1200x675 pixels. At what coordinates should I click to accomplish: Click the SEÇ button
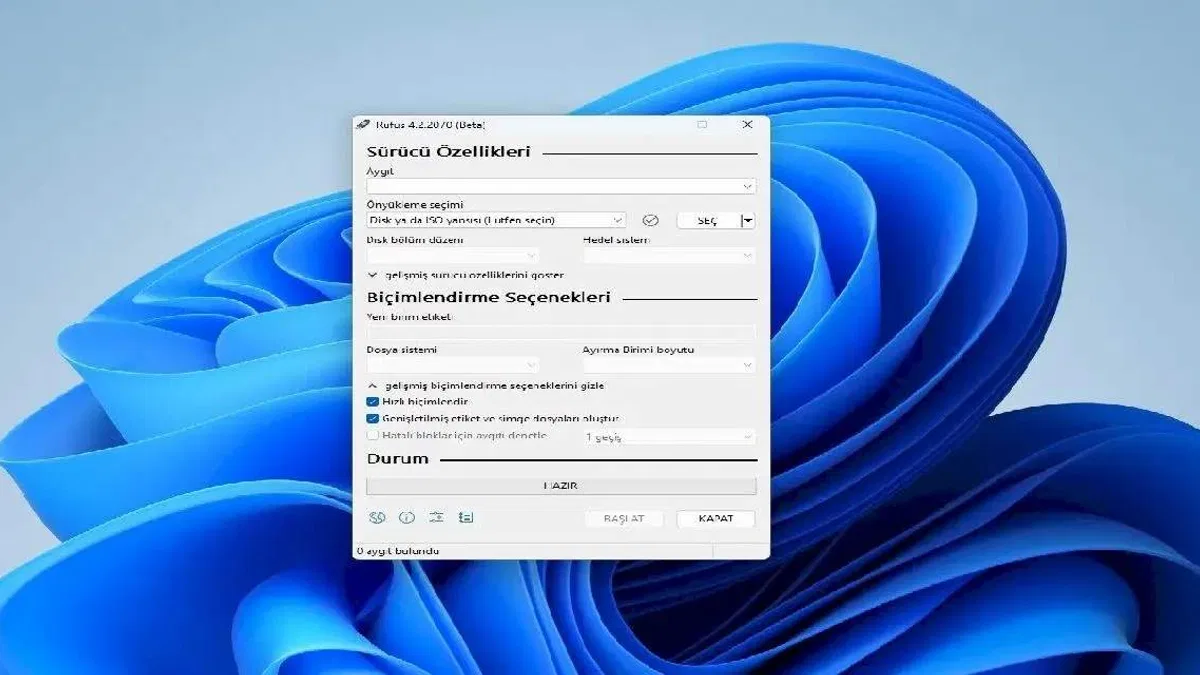[708, 220]
